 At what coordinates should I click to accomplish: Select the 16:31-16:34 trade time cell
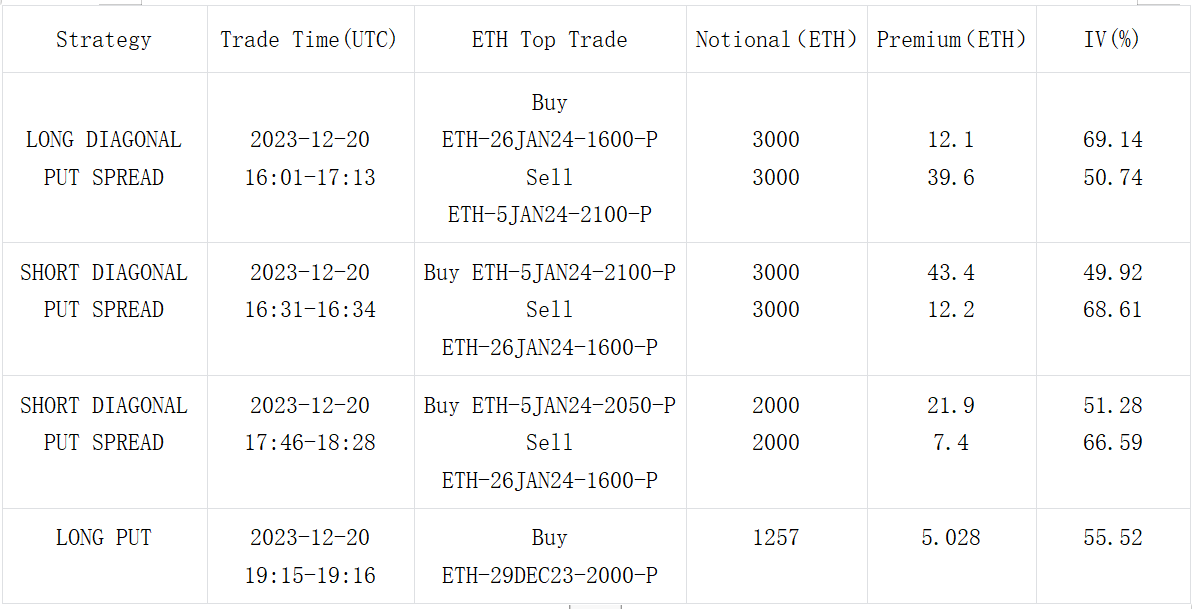310,310
